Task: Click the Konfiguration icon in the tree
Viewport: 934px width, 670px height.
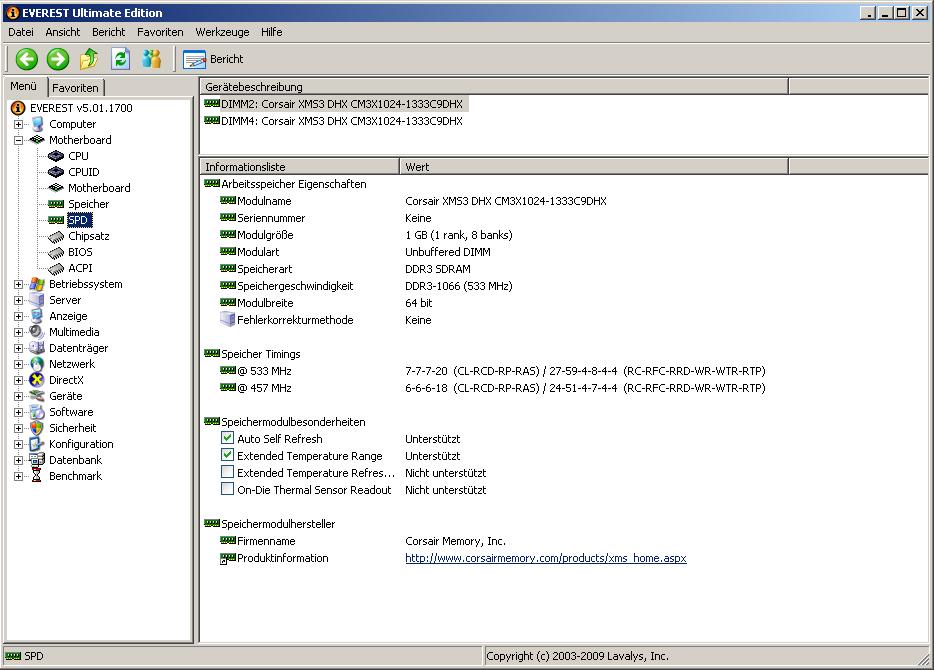Action: pos(37,444)
